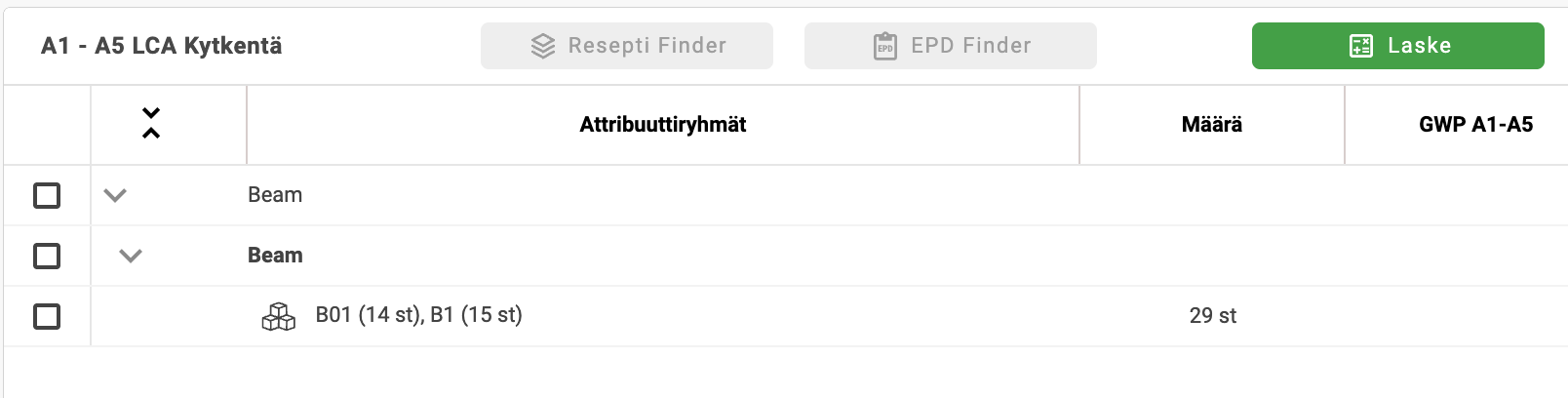The width and height of the screenshot is (1568, 398).
Task: Click the 29 st quantity cell
Action: tap(1213, 316)
